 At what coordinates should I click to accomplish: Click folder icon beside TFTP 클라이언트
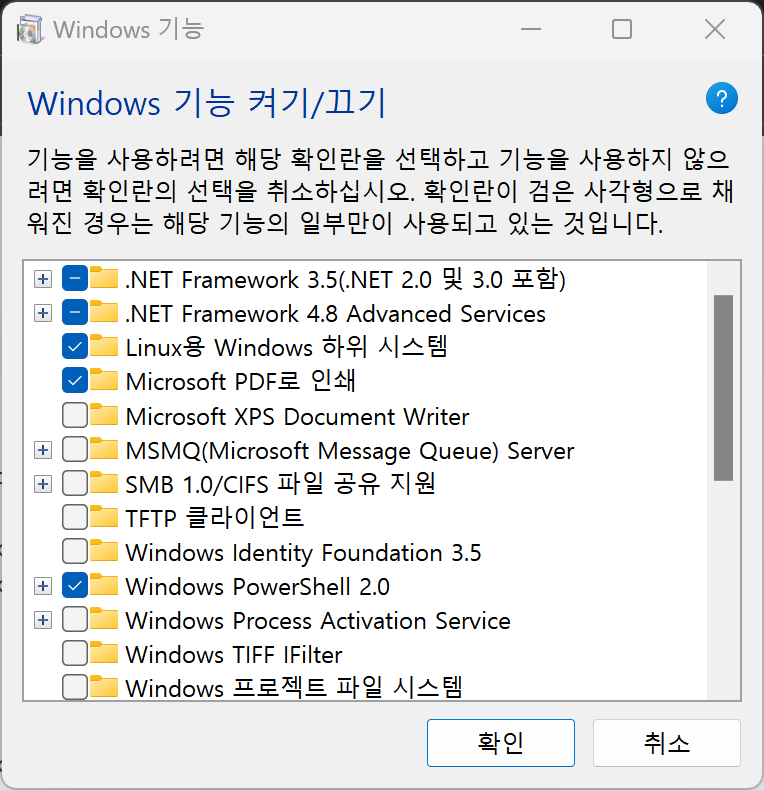(104, 516)
